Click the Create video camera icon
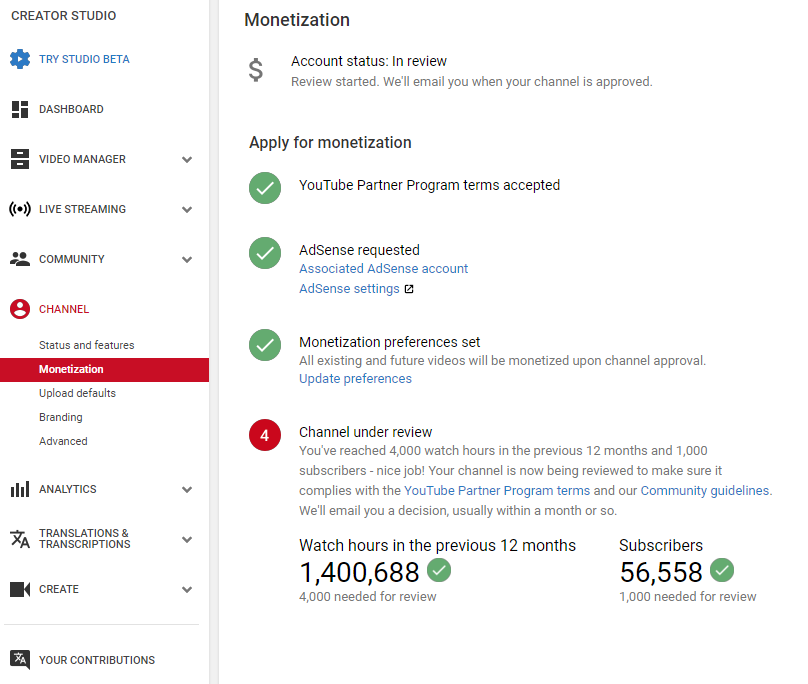This screenshot has height=684, width=808. (20, 589)
